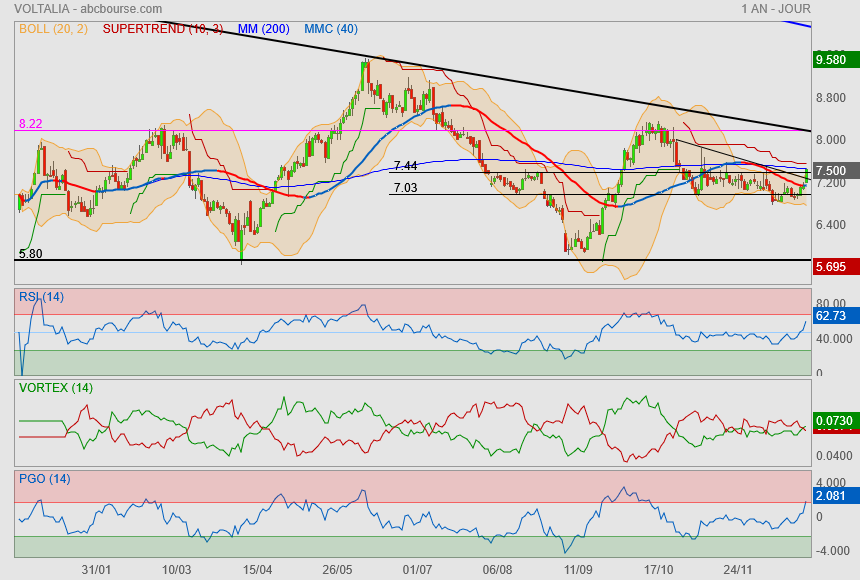The height and width of the screenshot is (580, 860).
Task: Click the 5.80 support level label
Action: point(30,254)
